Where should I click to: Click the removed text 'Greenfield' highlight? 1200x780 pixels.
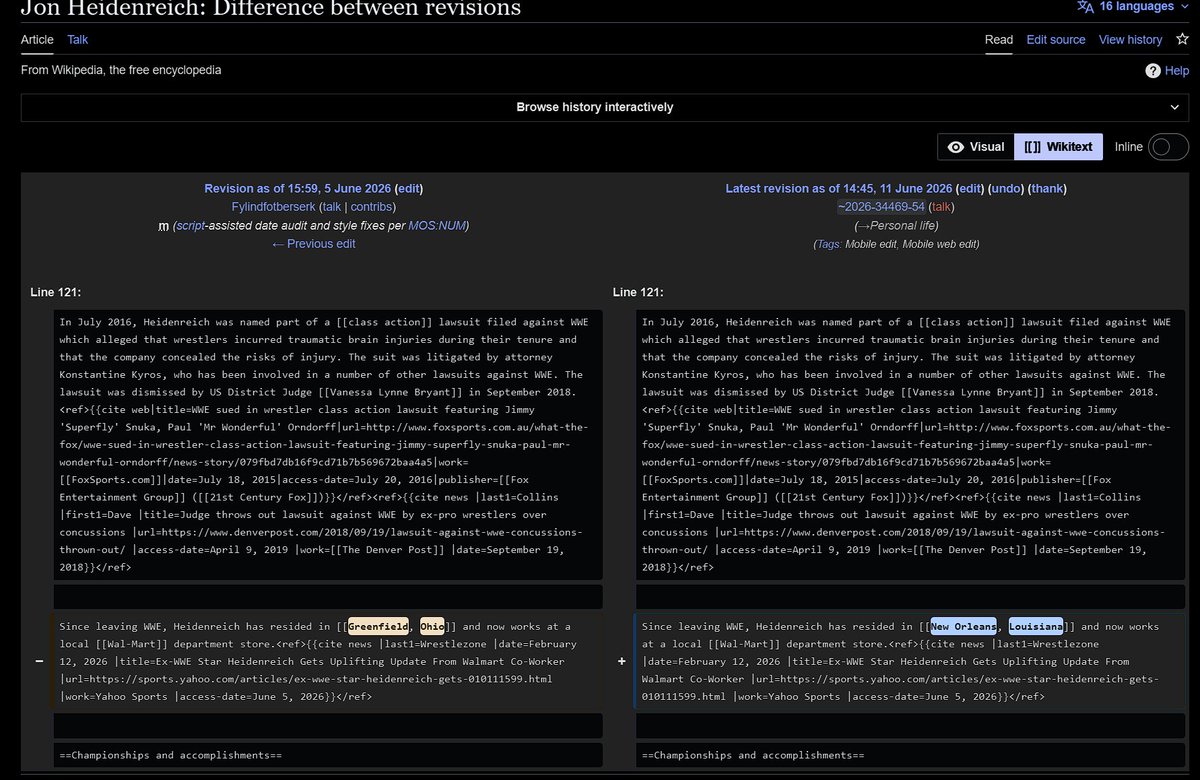pyautogui.click(x=378, y=627)
